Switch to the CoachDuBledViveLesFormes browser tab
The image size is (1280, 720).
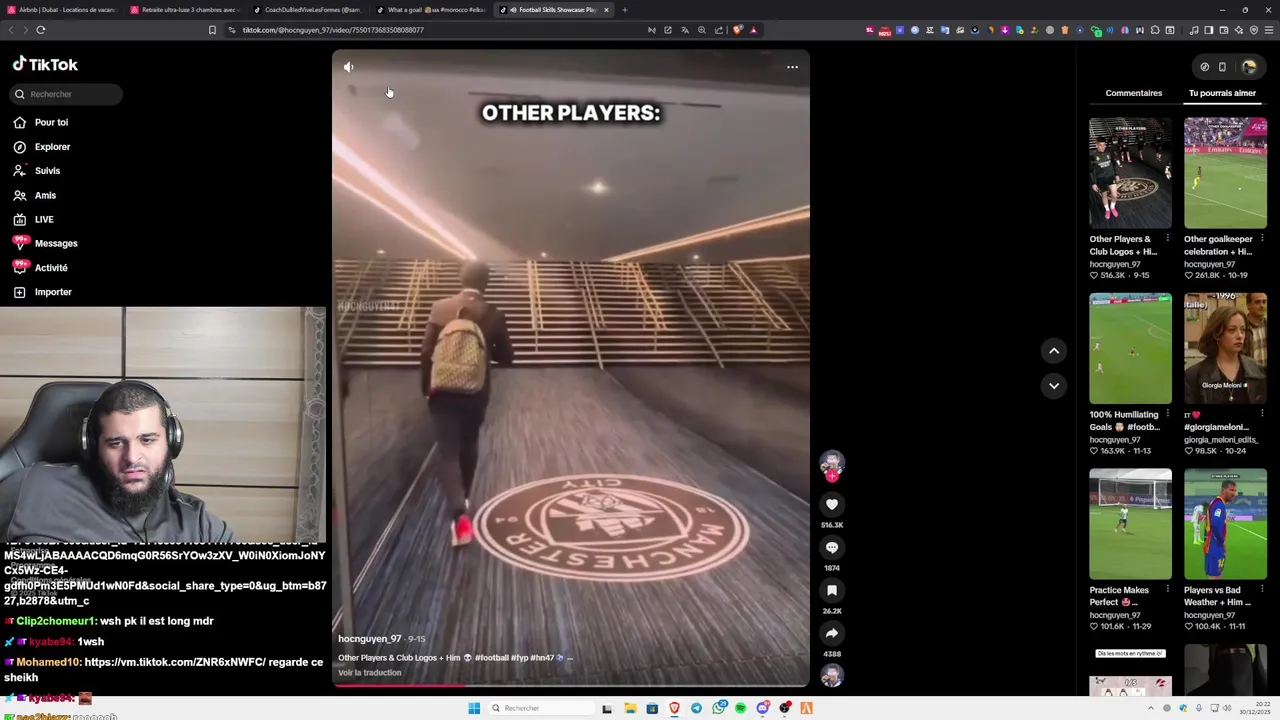click(x=309, y=10)
